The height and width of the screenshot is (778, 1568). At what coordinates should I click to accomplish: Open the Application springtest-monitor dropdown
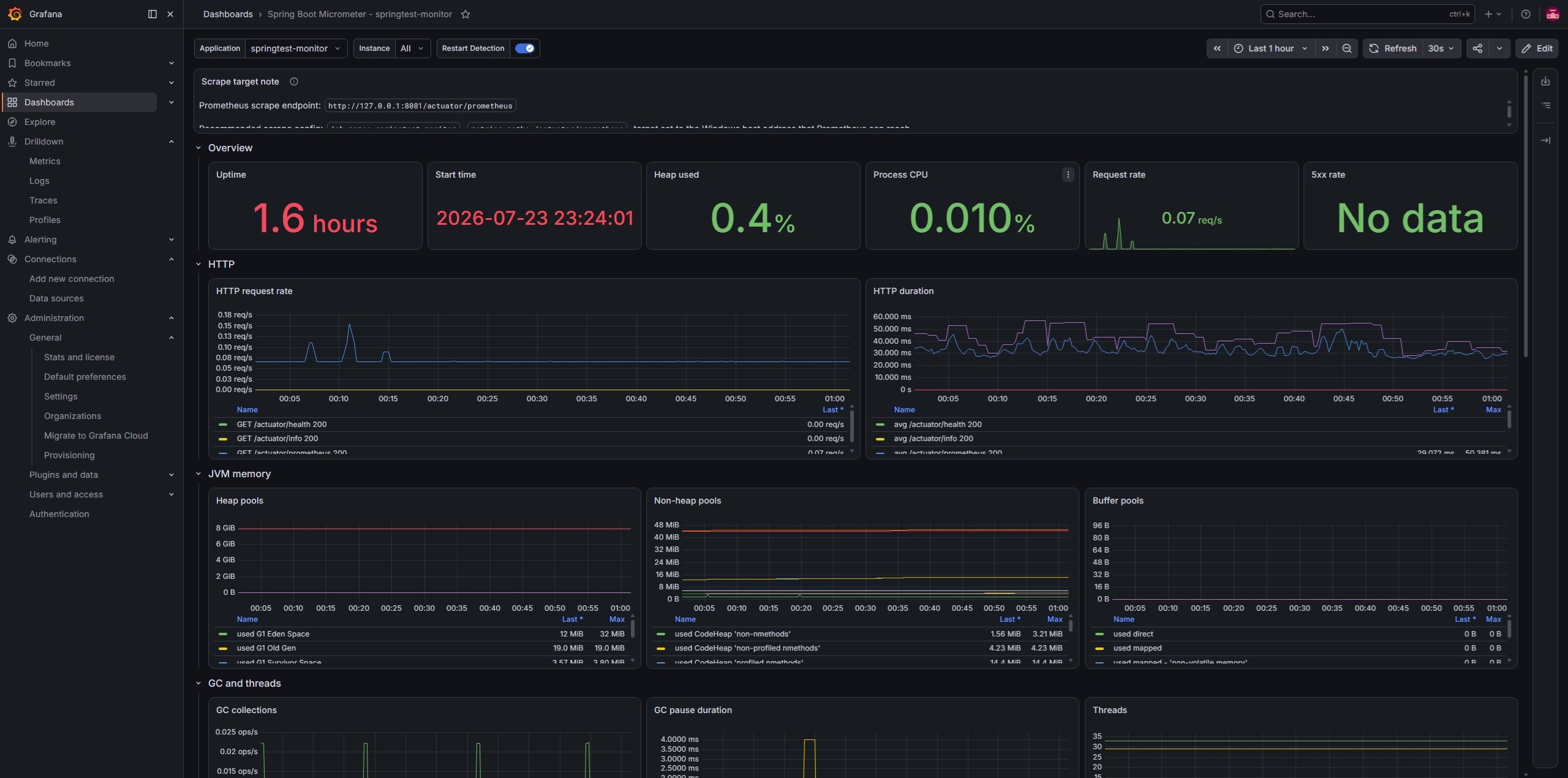tap(296, 48)
